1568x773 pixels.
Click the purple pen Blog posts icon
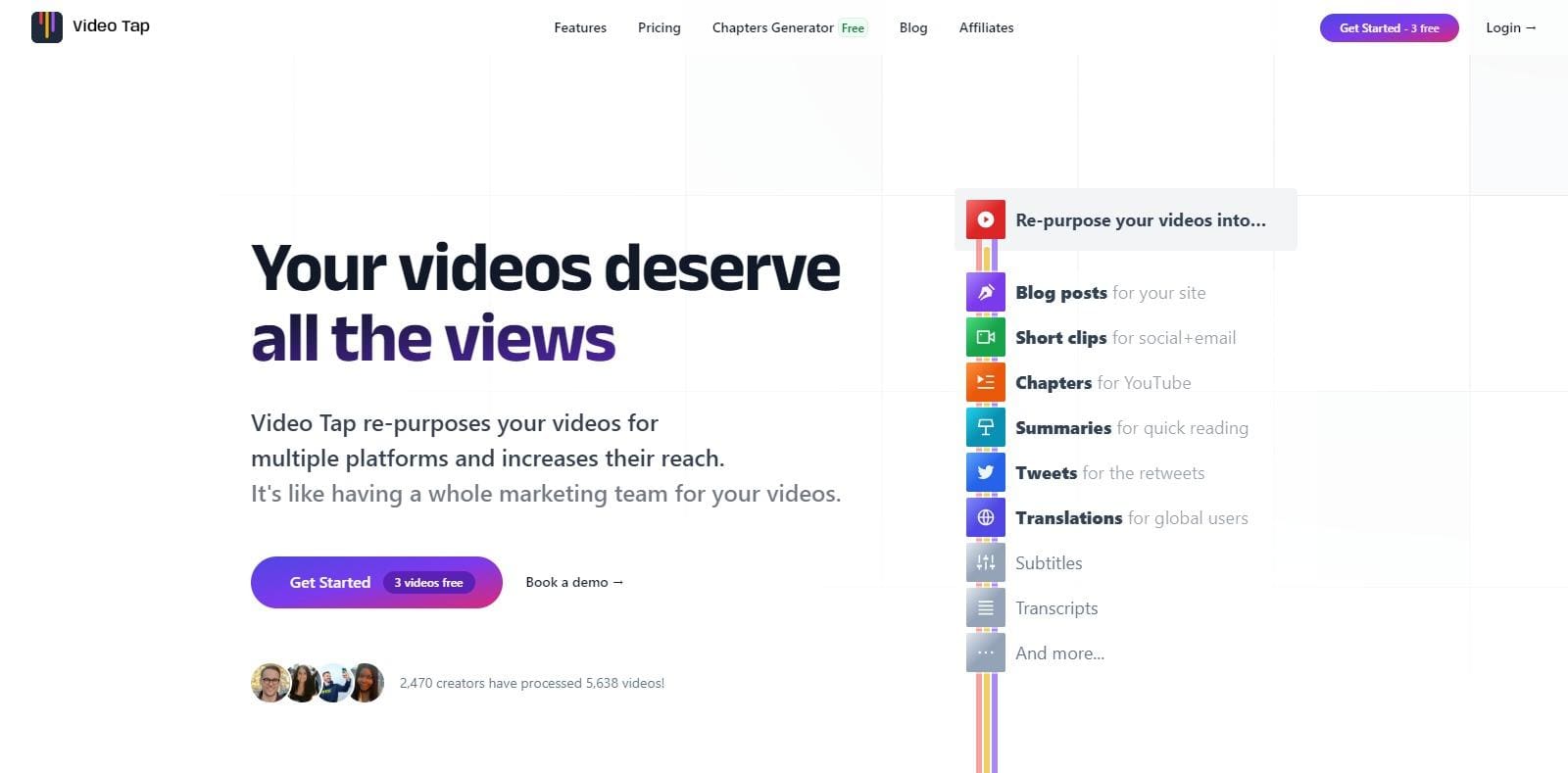[x=986, y=292]
